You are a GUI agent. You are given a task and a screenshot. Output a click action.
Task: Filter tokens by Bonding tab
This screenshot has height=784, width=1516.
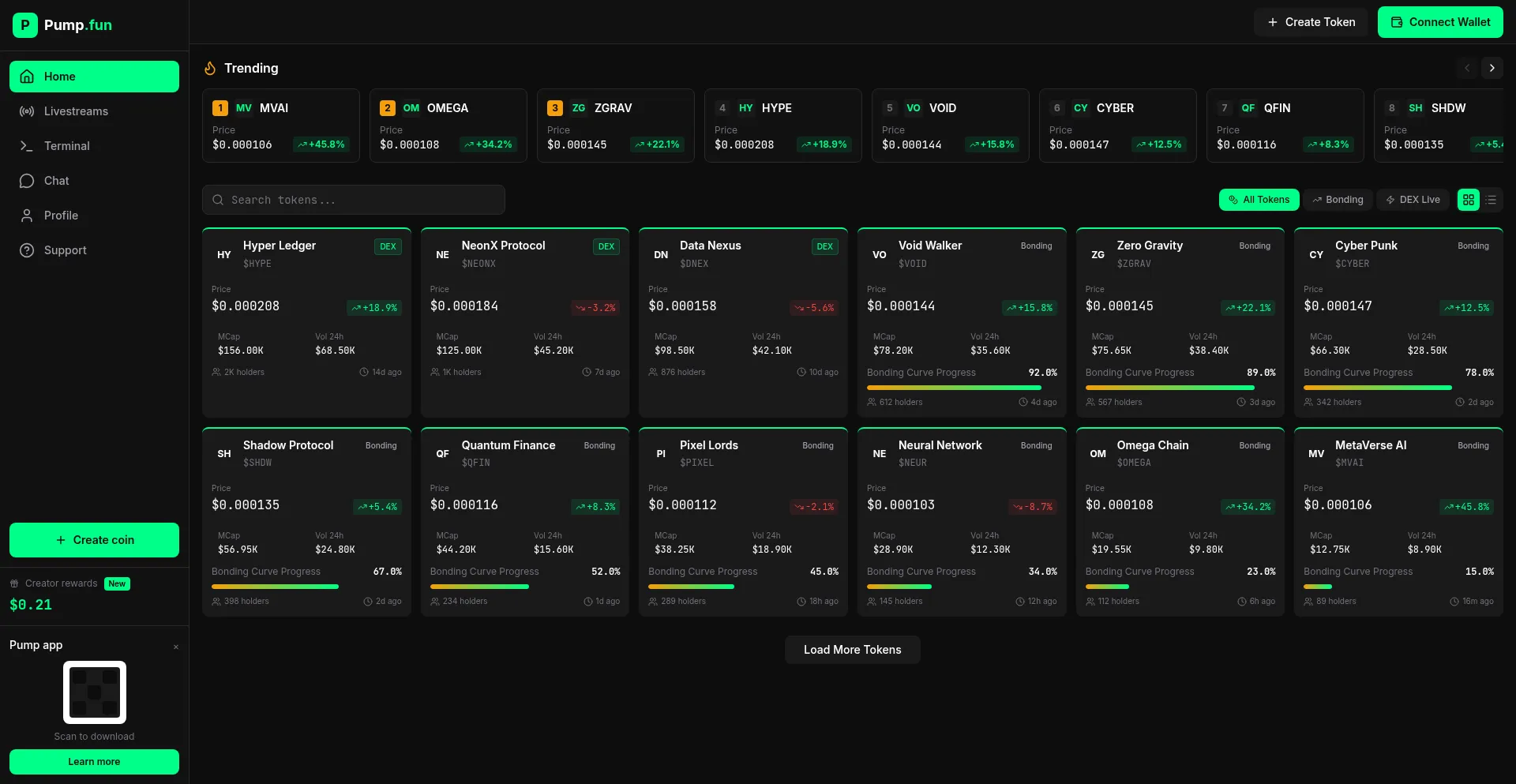[1338, 200]
